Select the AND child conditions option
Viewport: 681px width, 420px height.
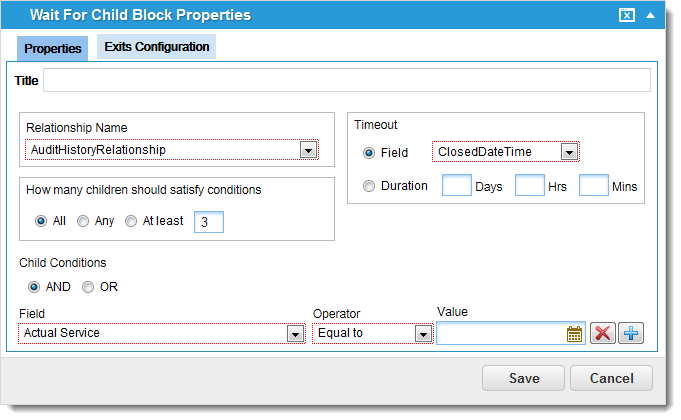point(34,287)
